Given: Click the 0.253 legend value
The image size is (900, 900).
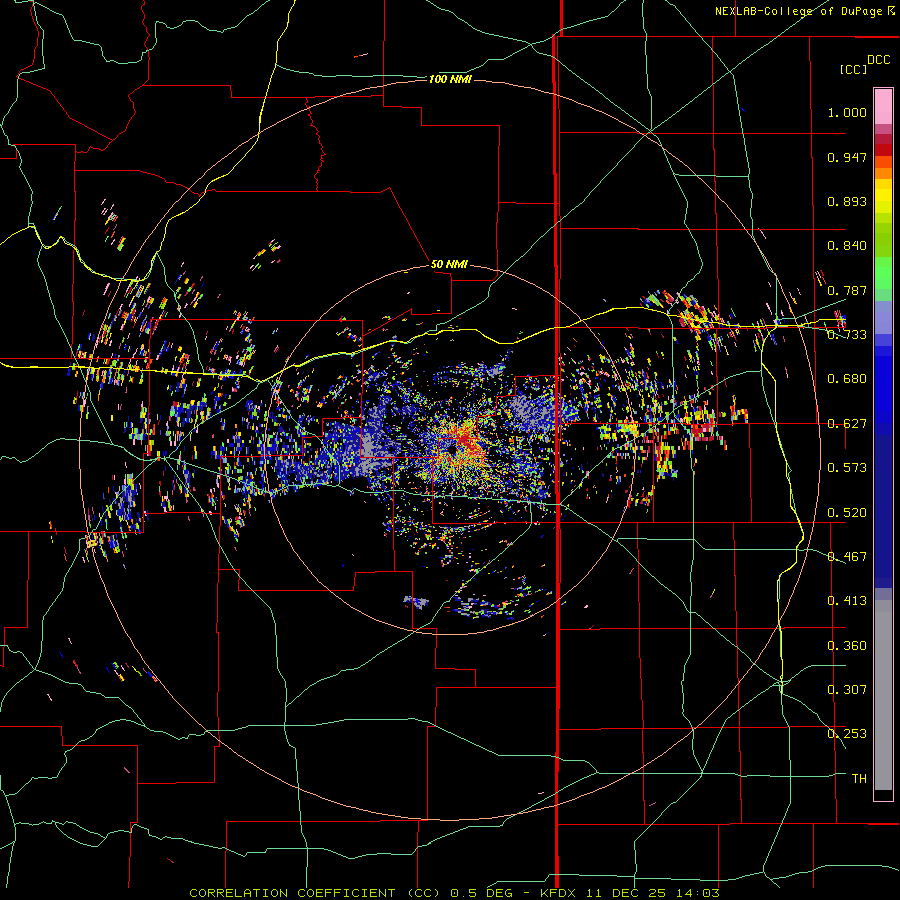Looking at the screenshot, I should (847, 734).
